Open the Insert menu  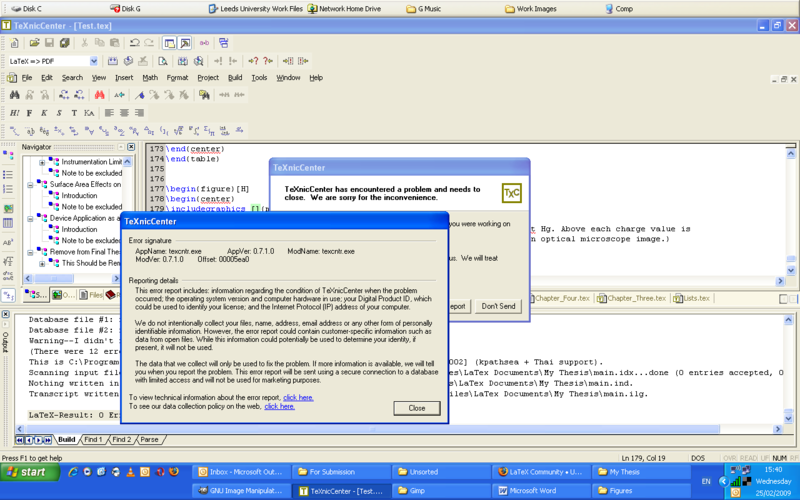click(x=124, y=78)
